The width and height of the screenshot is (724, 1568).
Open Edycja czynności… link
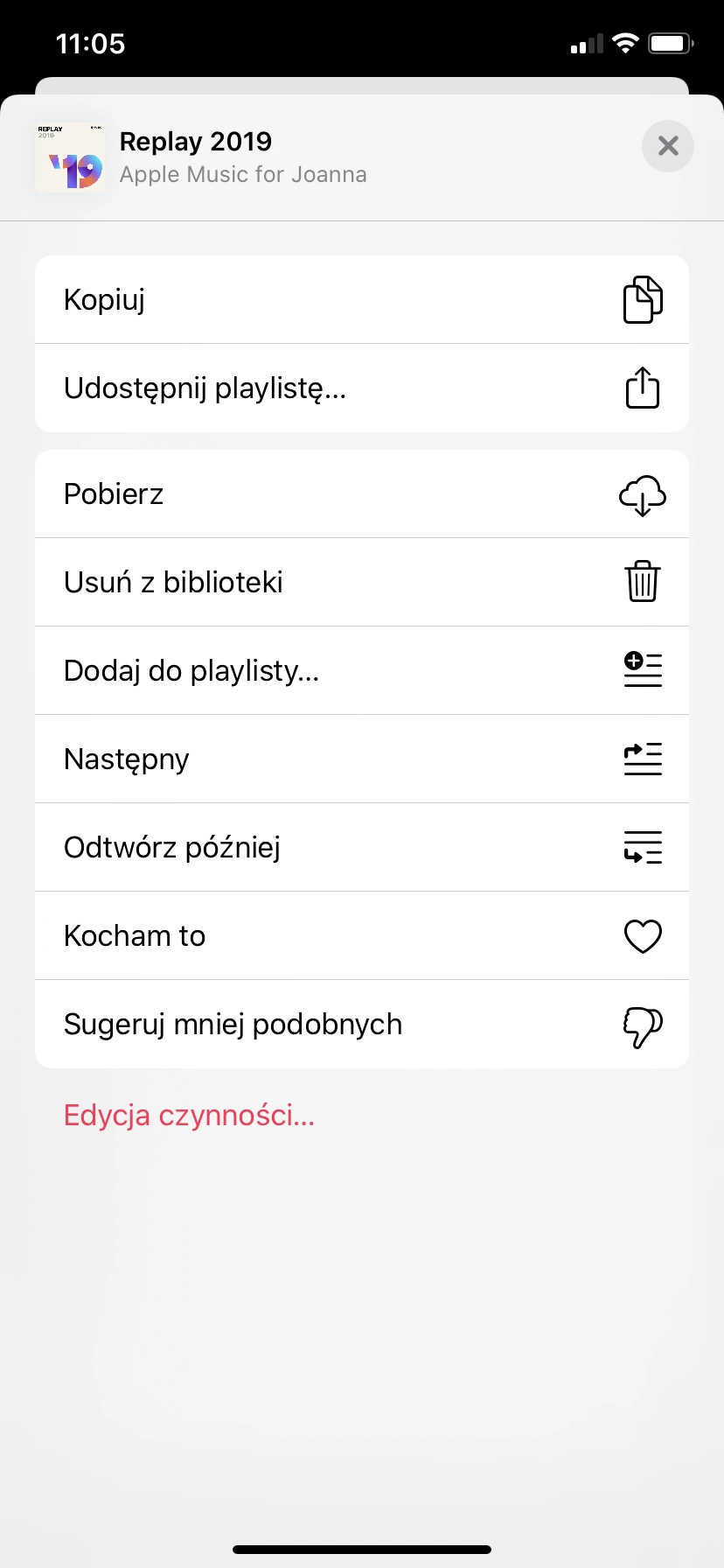(189, 1116)
